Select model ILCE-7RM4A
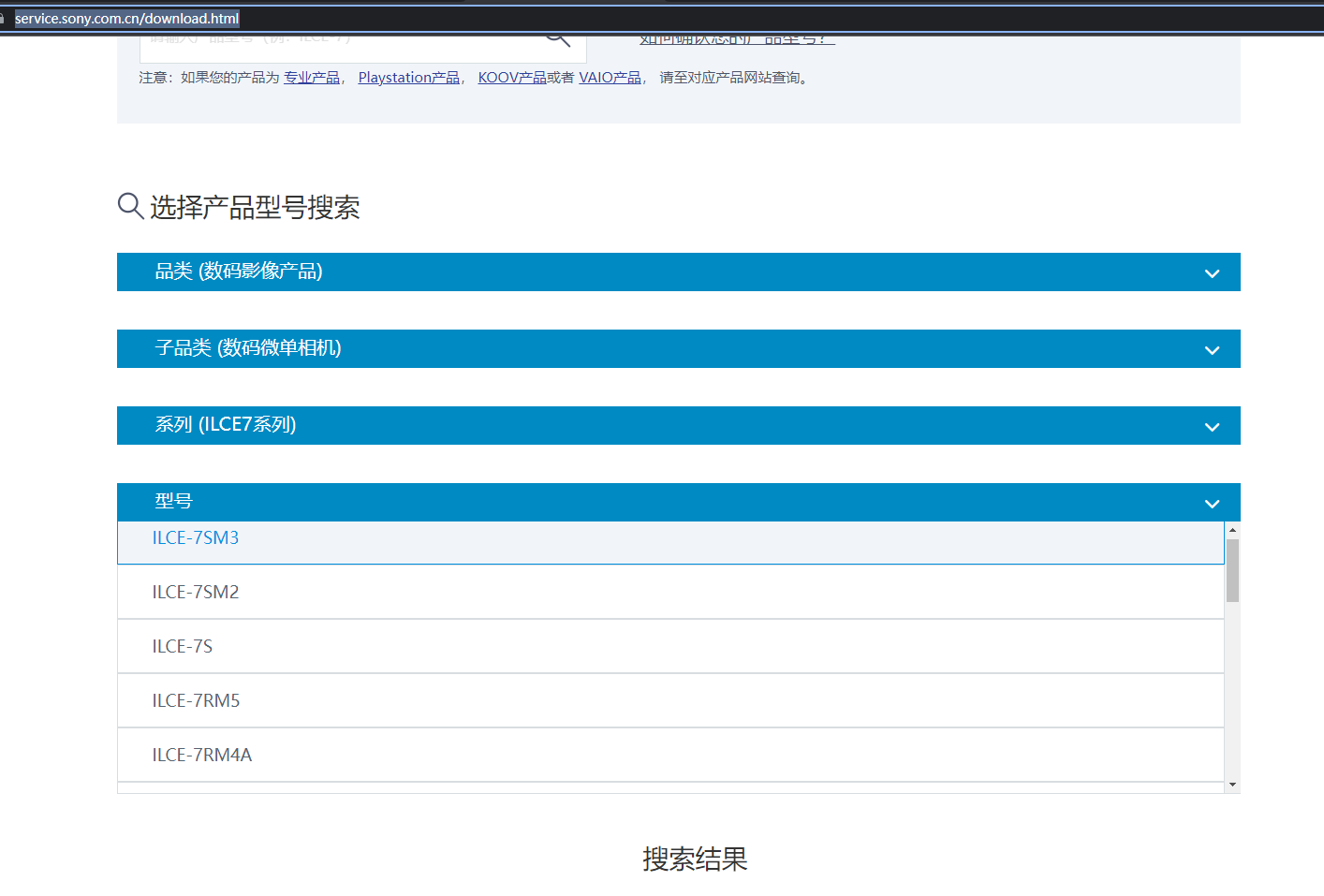The height and width of the screenshot is (896, 1324). click(670, 755)
